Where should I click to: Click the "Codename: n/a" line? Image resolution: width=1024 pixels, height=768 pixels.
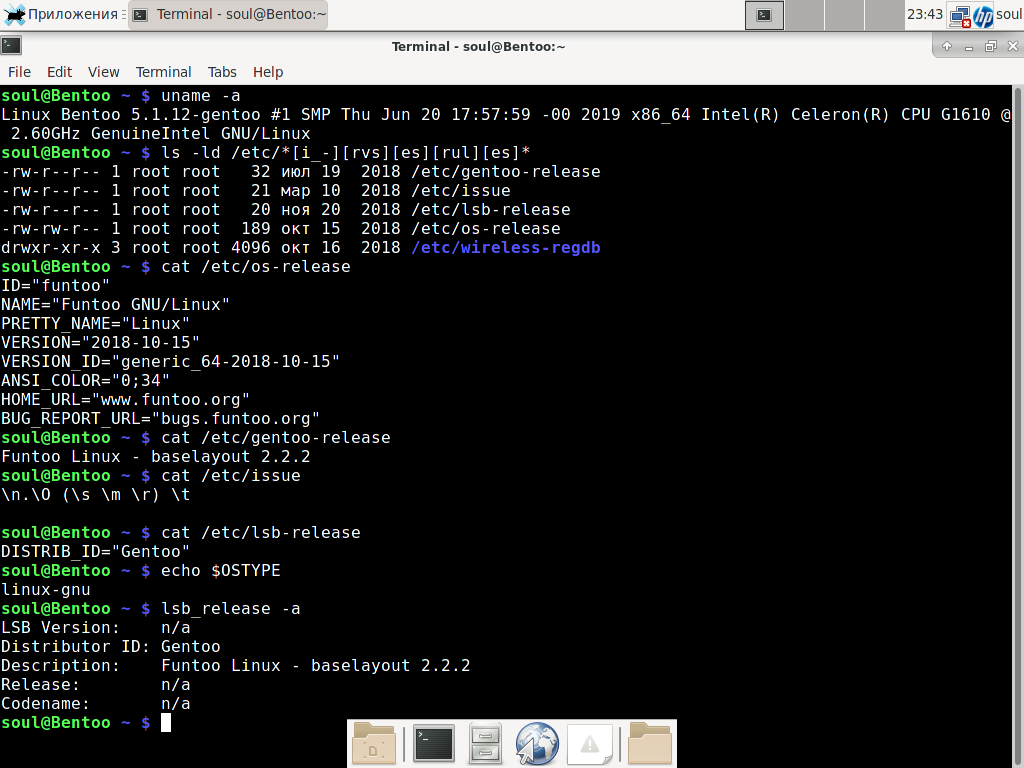(x=95, y=703)
